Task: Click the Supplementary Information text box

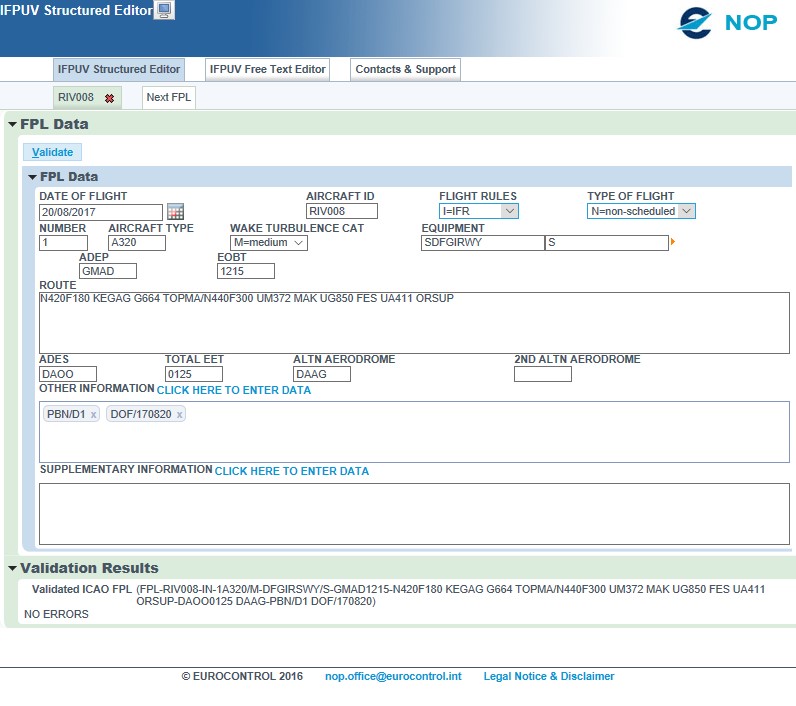Action: click(x=414, y=514)
